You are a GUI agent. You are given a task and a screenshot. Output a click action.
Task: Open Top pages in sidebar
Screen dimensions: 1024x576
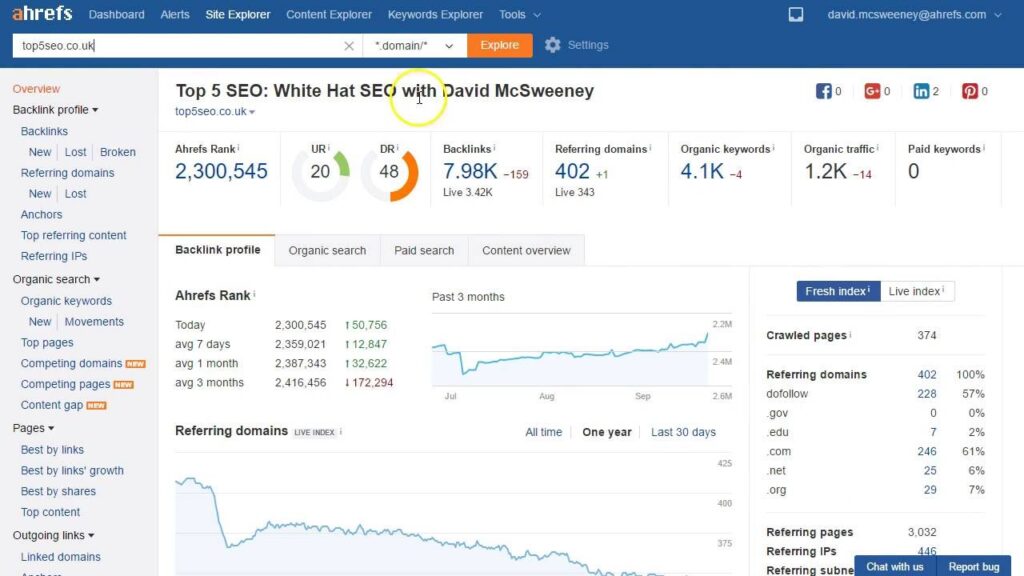point(47,343)
